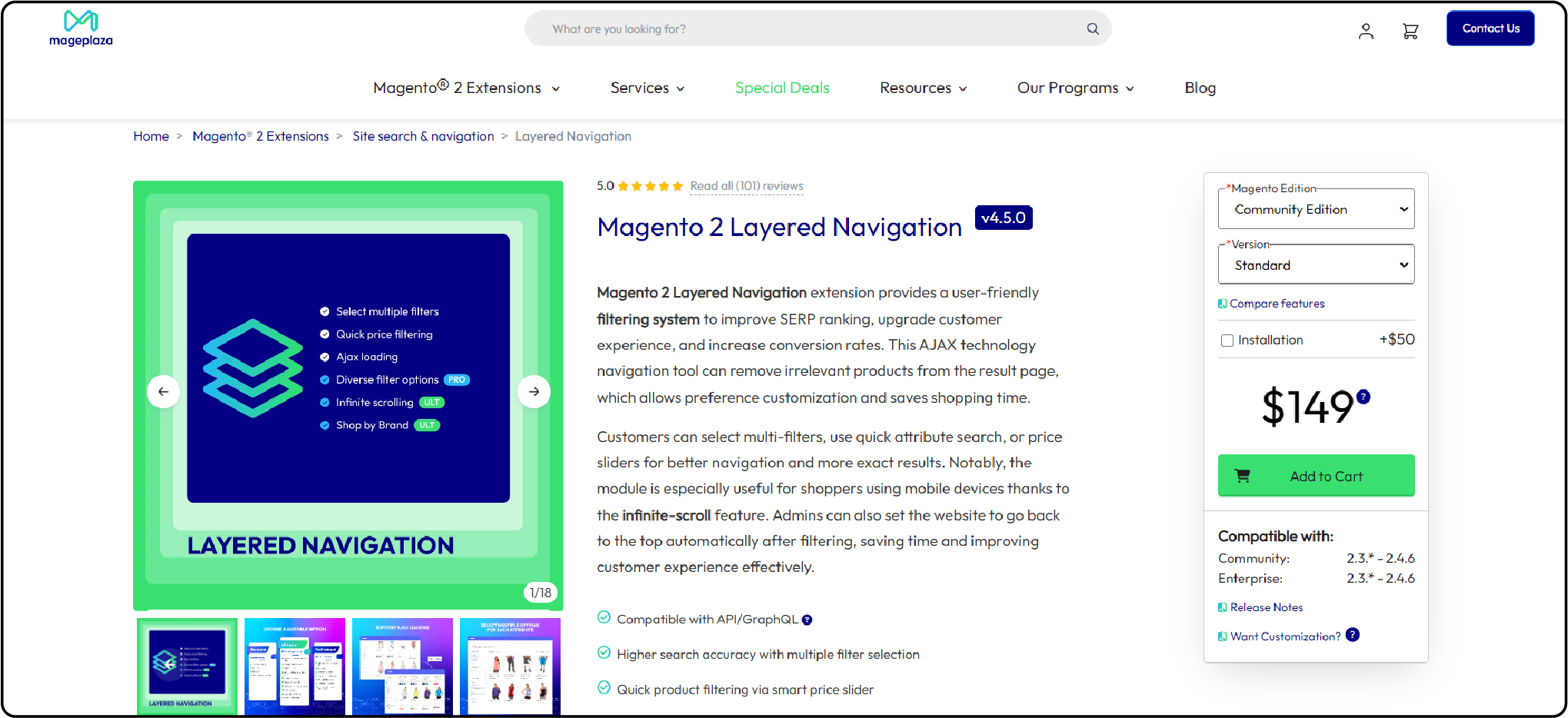Click the 'Compatible with:' heading
This screenshot has height=718, width=1568.
1276,536
